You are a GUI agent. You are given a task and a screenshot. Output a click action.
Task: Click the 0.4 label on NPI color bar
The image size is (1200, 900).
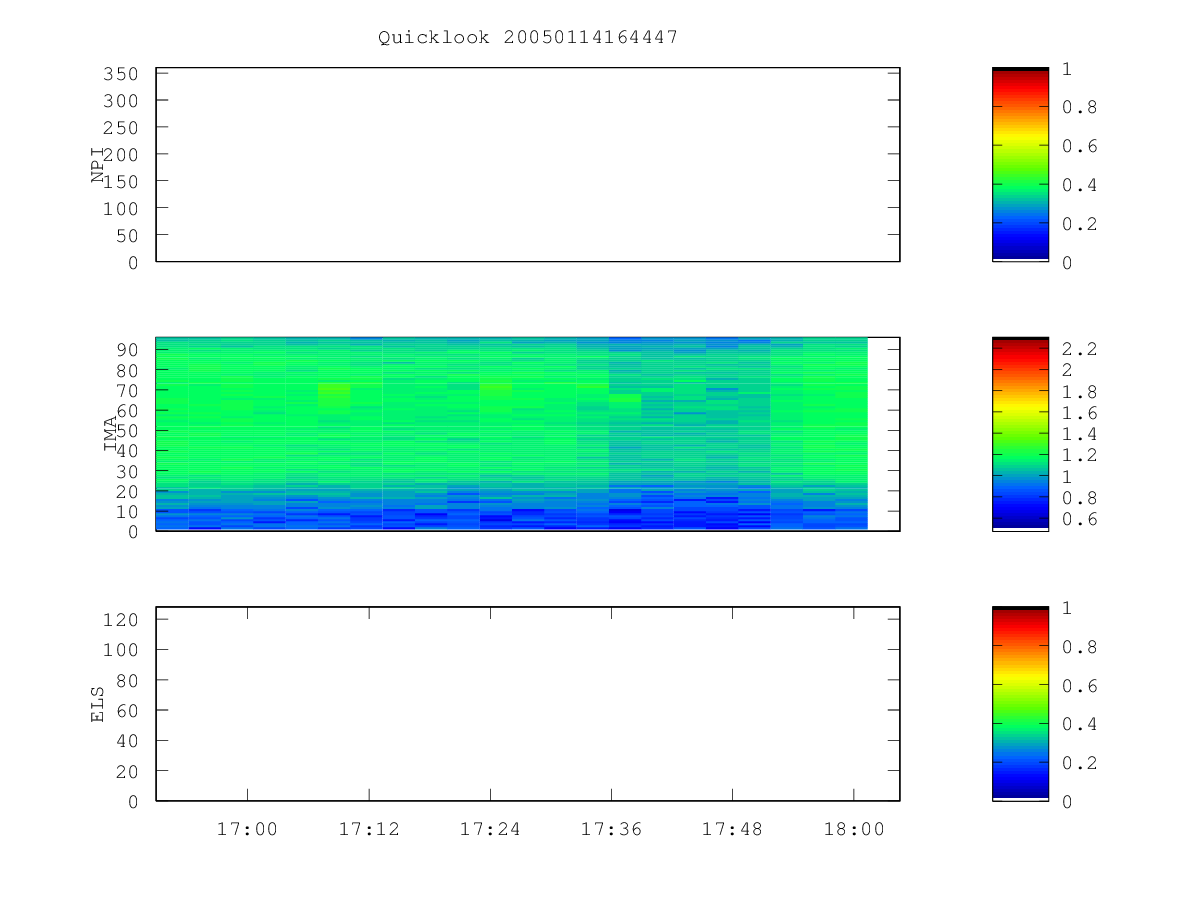click(x=1078, y=185)
